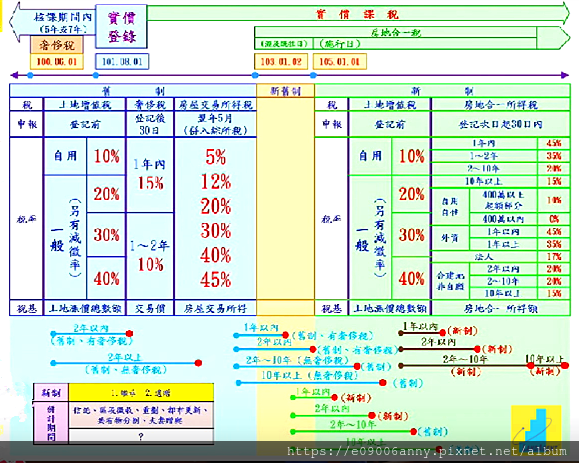The width and height of the screenshot is (579, 463).
Task: Click the 1~2年 row in 新制 rates
Action: pyautogui.click(x=484, y=155)
